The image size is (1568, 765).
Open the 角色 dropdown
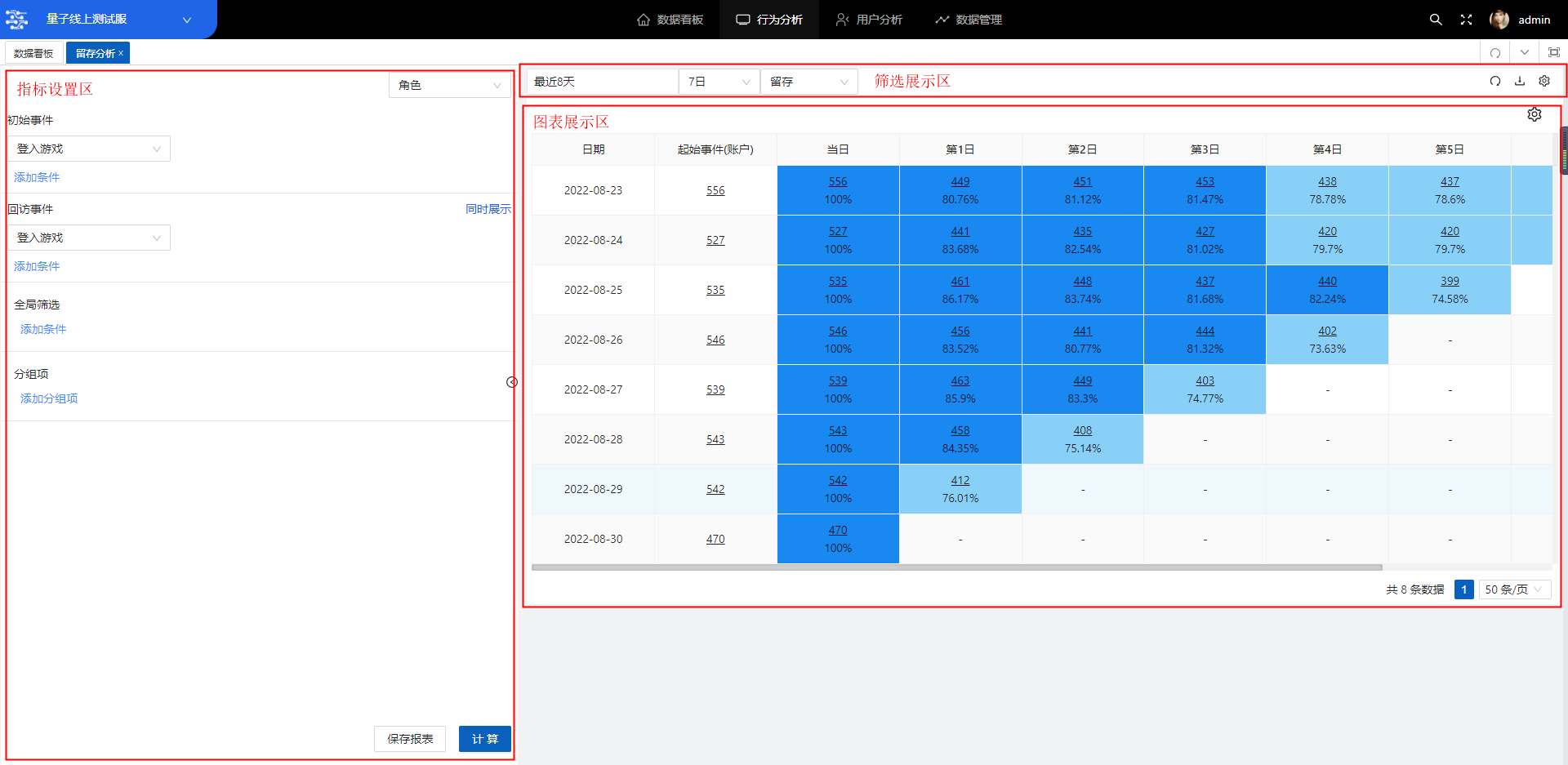coord(449,85)
